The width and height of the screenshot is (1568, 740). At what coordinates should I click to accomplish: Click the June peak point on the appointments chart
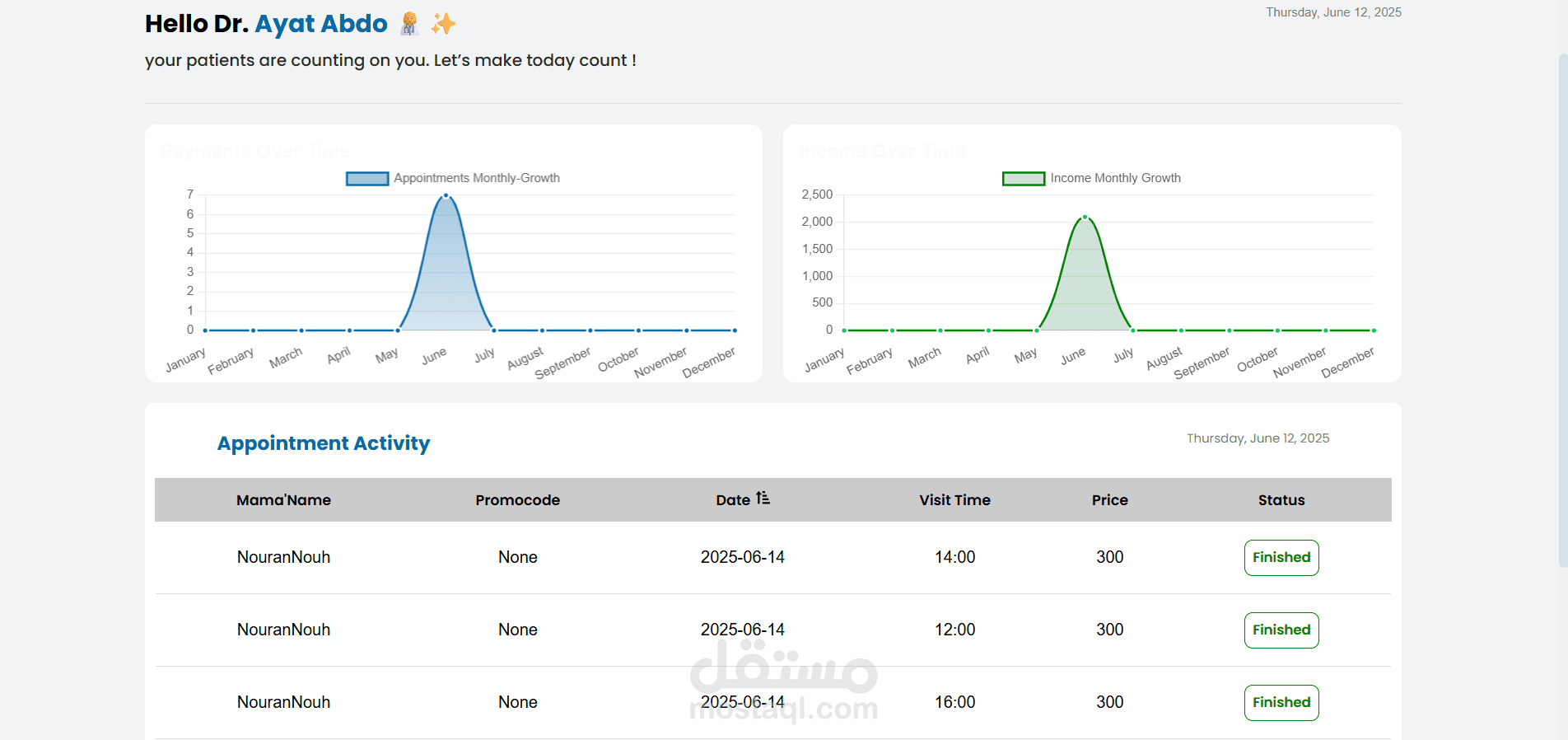click(446, 196)
